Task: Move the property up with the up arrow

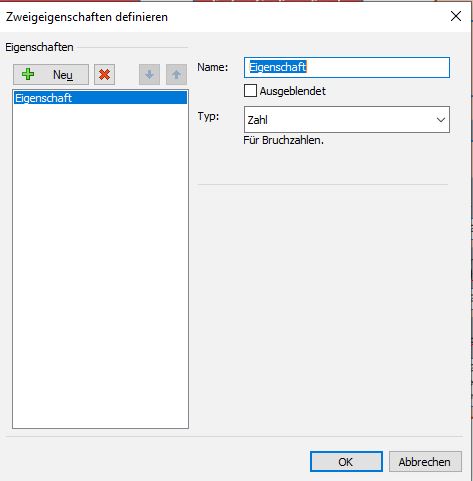Action: click(176, 75)
